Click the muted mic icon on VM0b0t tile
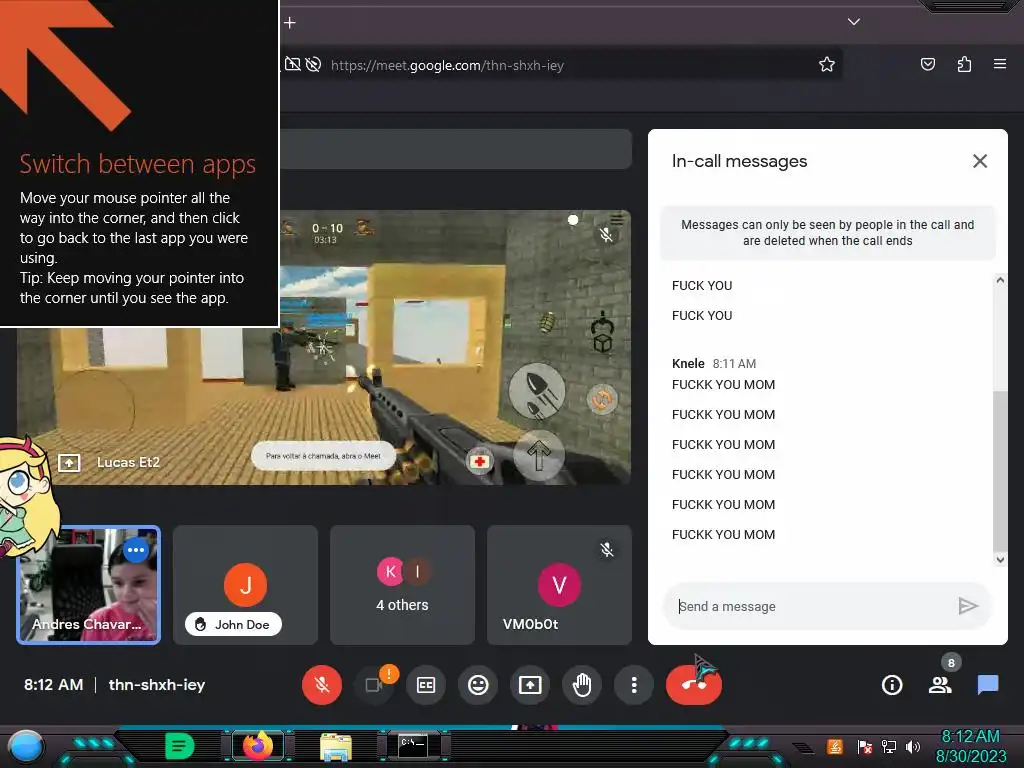1024x768 pixels. tap(607, 550)
